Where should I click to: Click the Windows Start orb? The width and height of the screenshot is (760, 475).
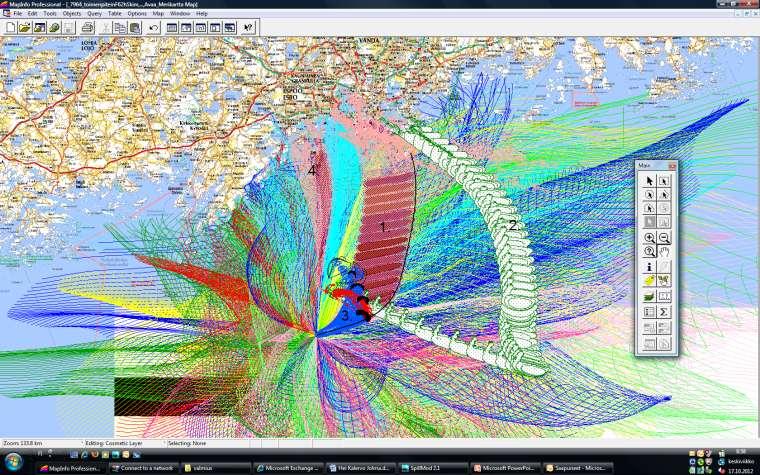click(x=13, y=461)
